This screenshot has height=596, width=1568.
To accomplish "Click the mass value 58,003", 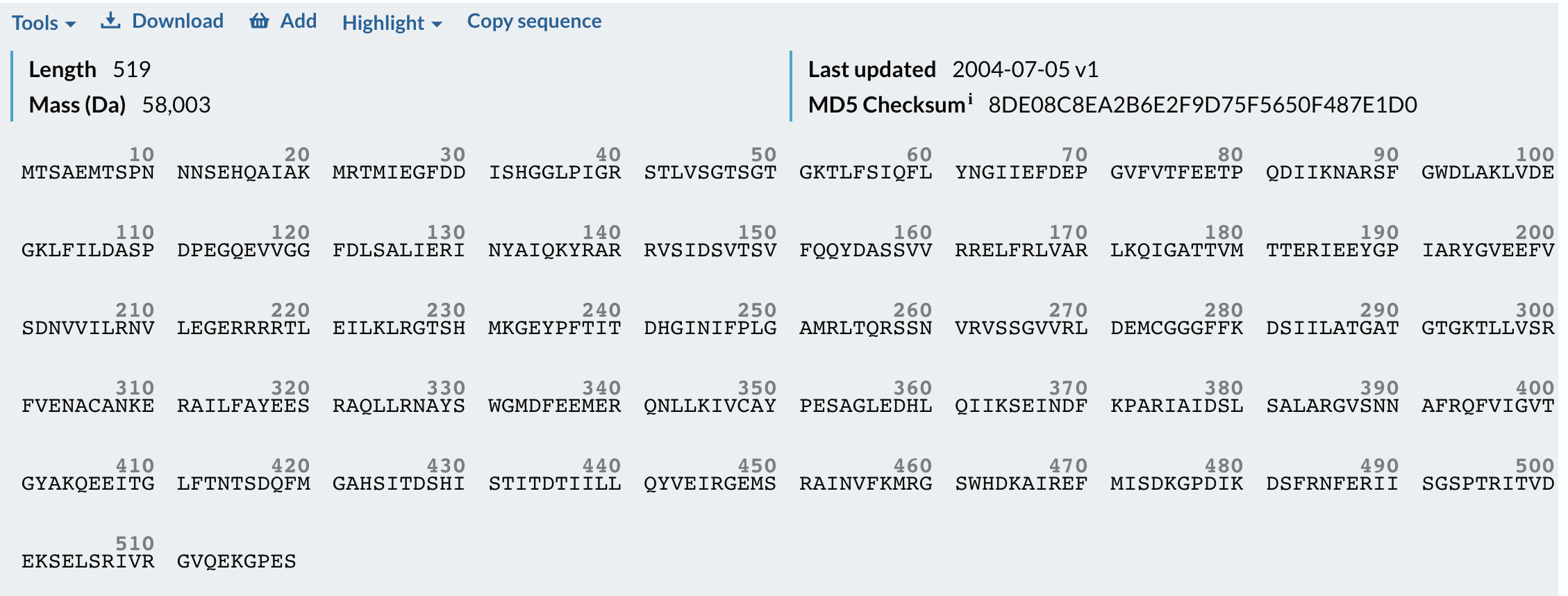I will click(x=176, y=105).
